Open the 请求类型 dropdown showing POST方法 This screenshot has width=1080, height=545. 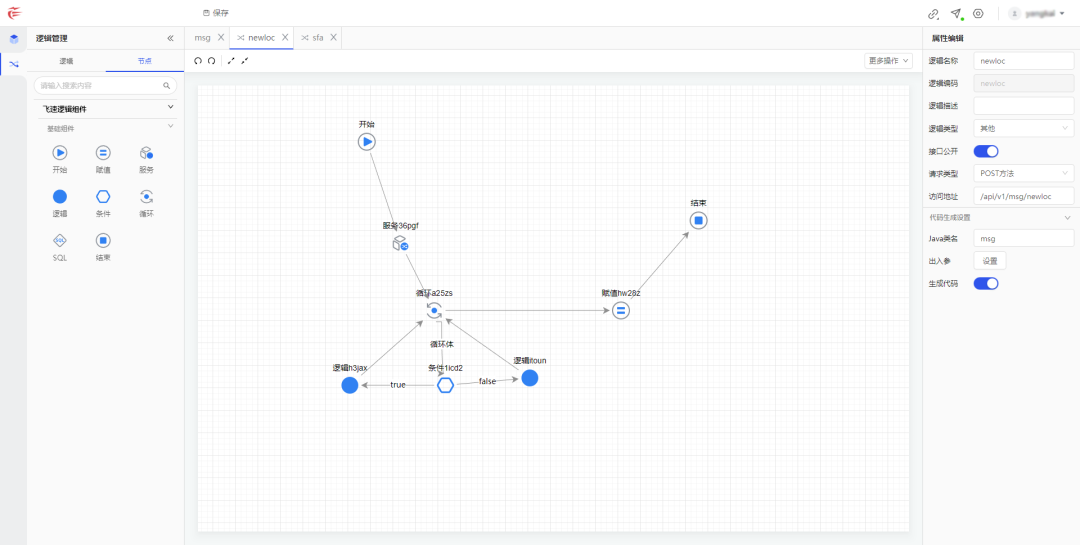pyautogui.click(x=1024, y=174)
